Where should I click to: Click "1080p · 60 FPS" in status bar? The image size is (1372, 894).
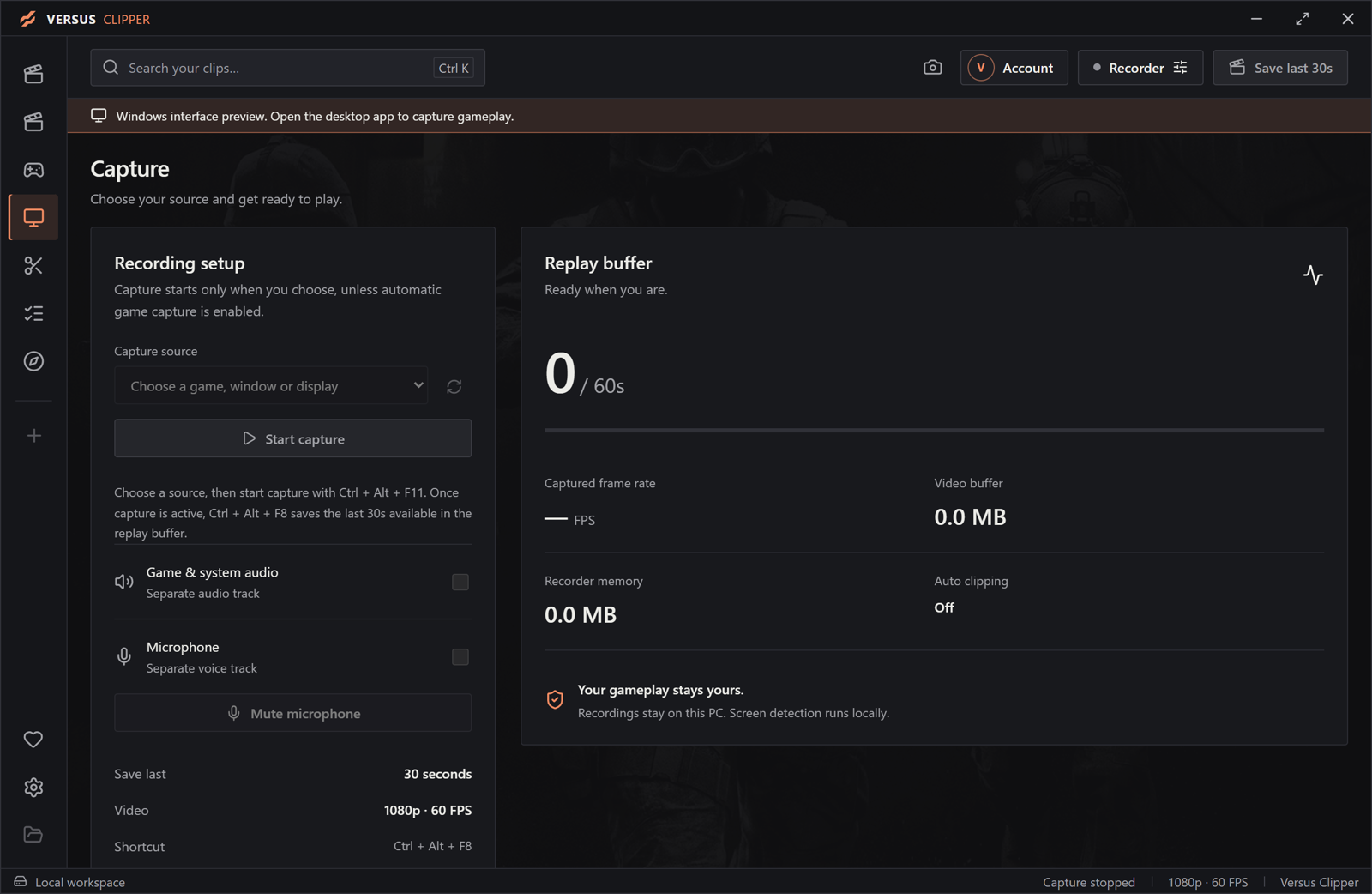coord(1208,882)
